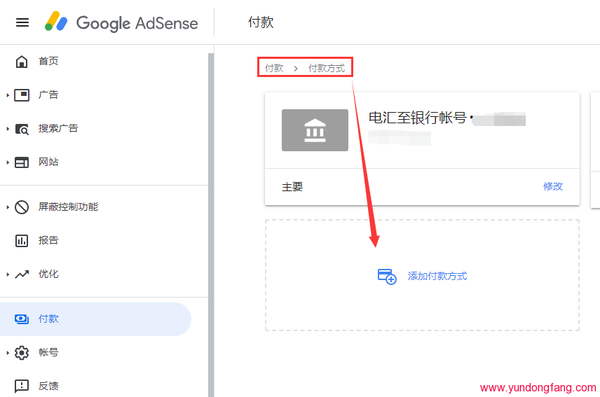Image resolution: width=600 pixels, height=397 pixels.
Task: Open the 屏蔽控制功能 menu item
Action: (68, 207)
